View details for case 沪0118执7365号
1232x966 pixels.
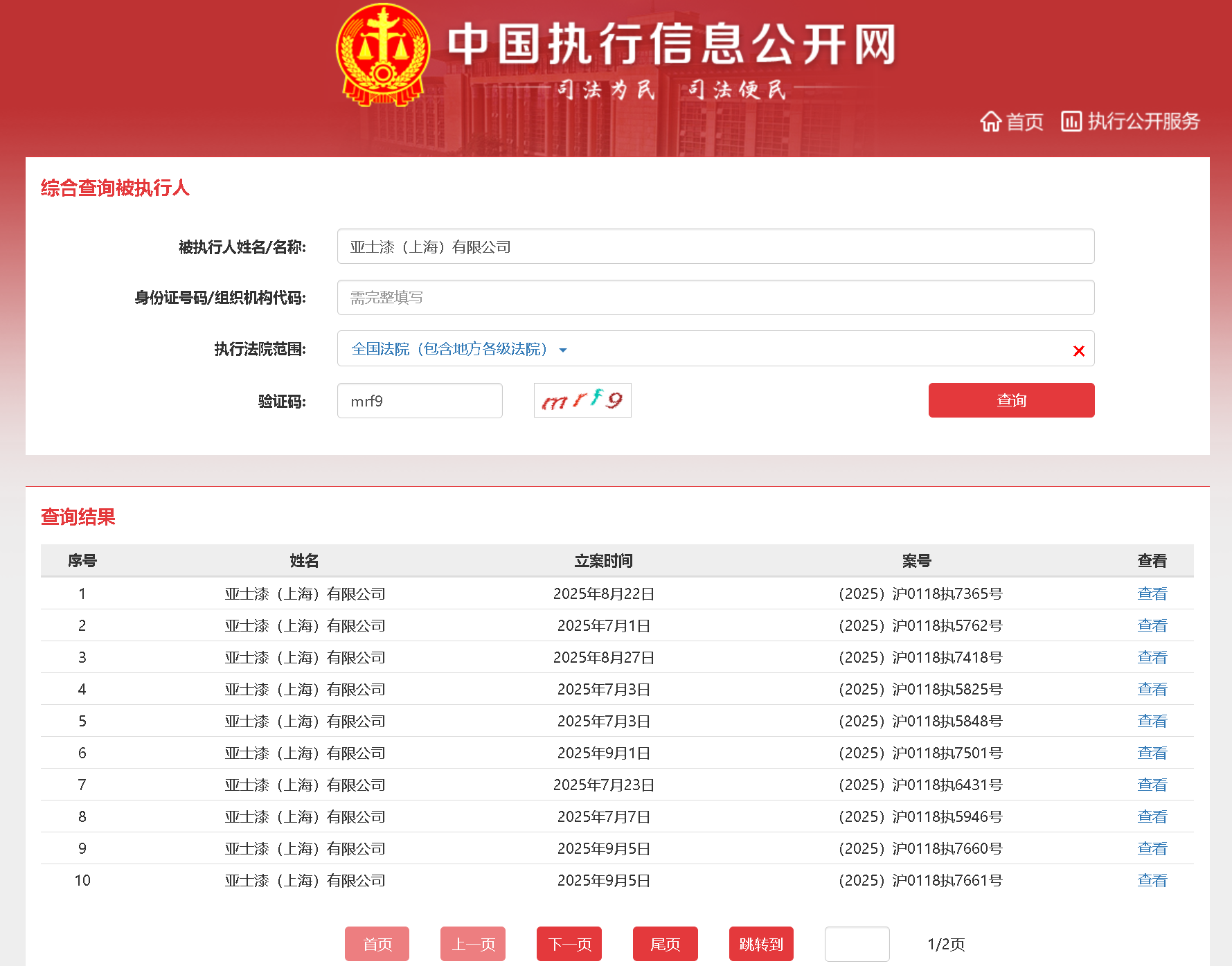point(1152,593)
